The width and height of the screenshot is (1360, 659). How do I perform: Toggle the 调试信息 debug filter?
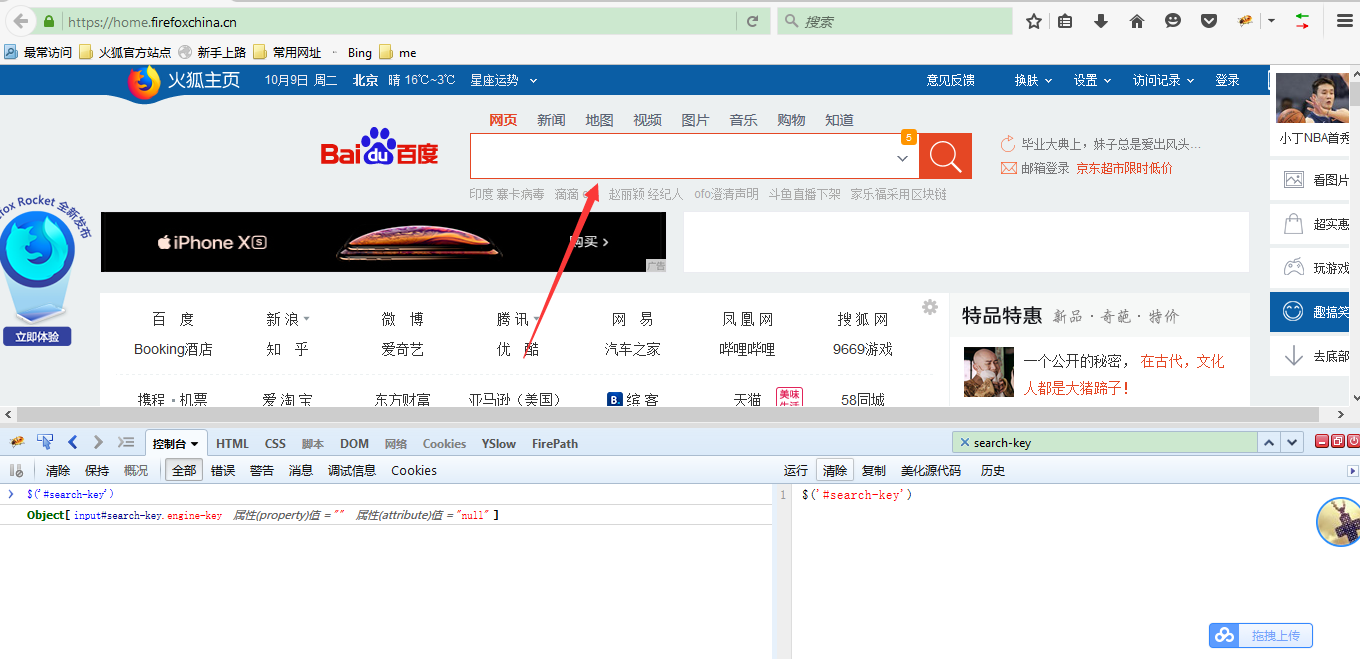point(352,470)
